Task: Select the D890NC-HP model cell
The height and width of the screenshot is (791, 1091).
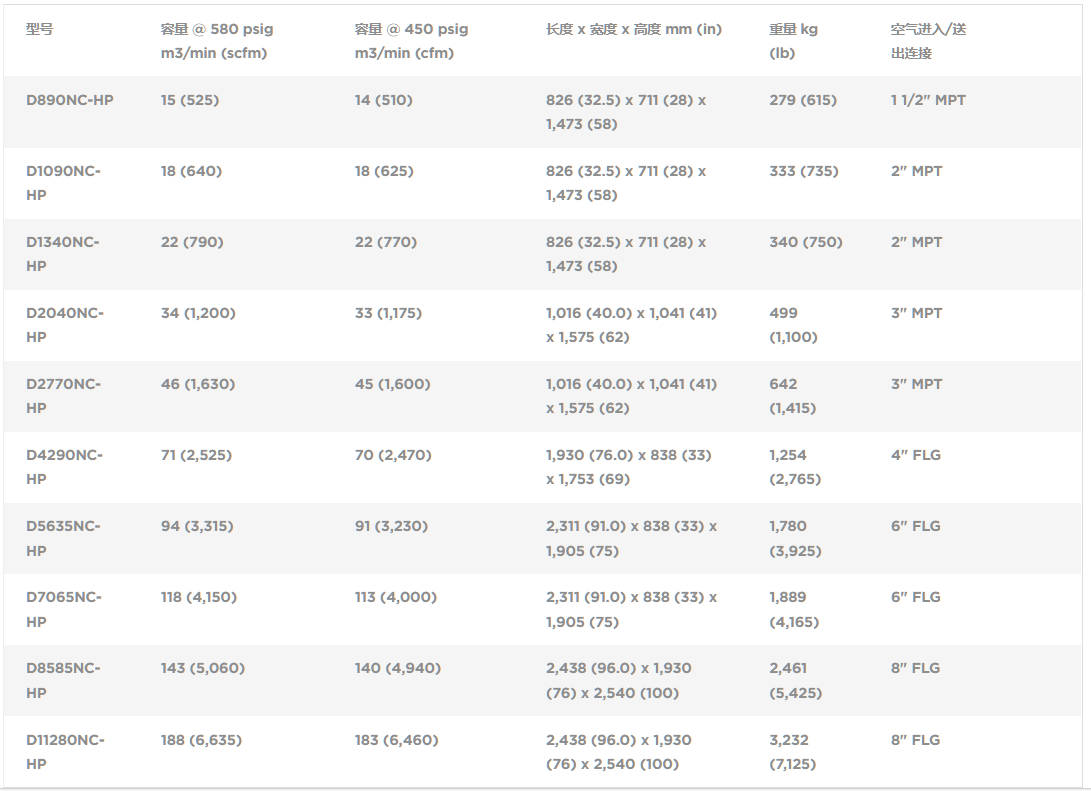Action: point(70,100)
